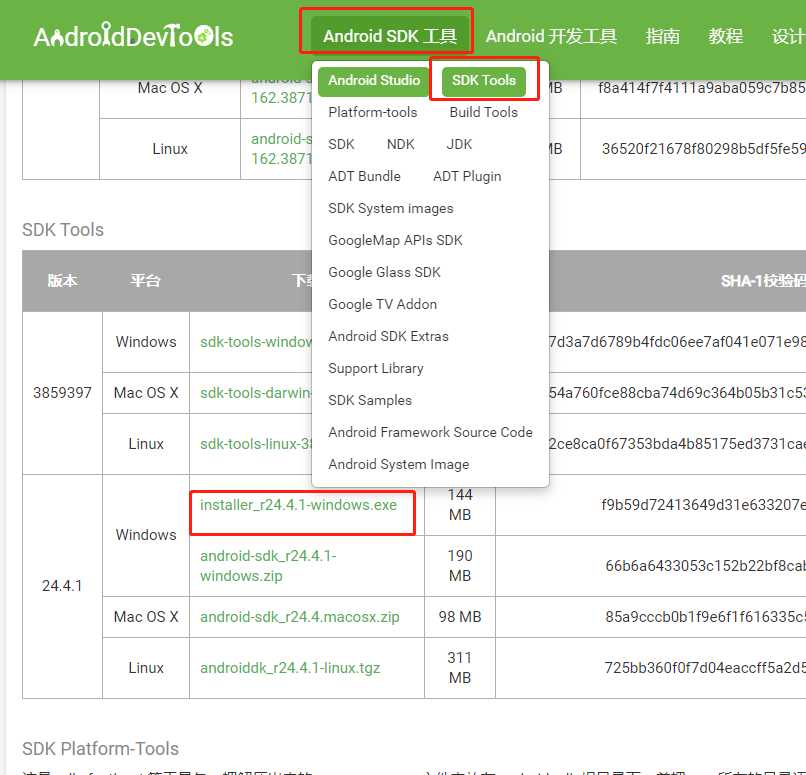Click the sdk-tools-linux download link
806x775 pixels.
coord(255,444)
